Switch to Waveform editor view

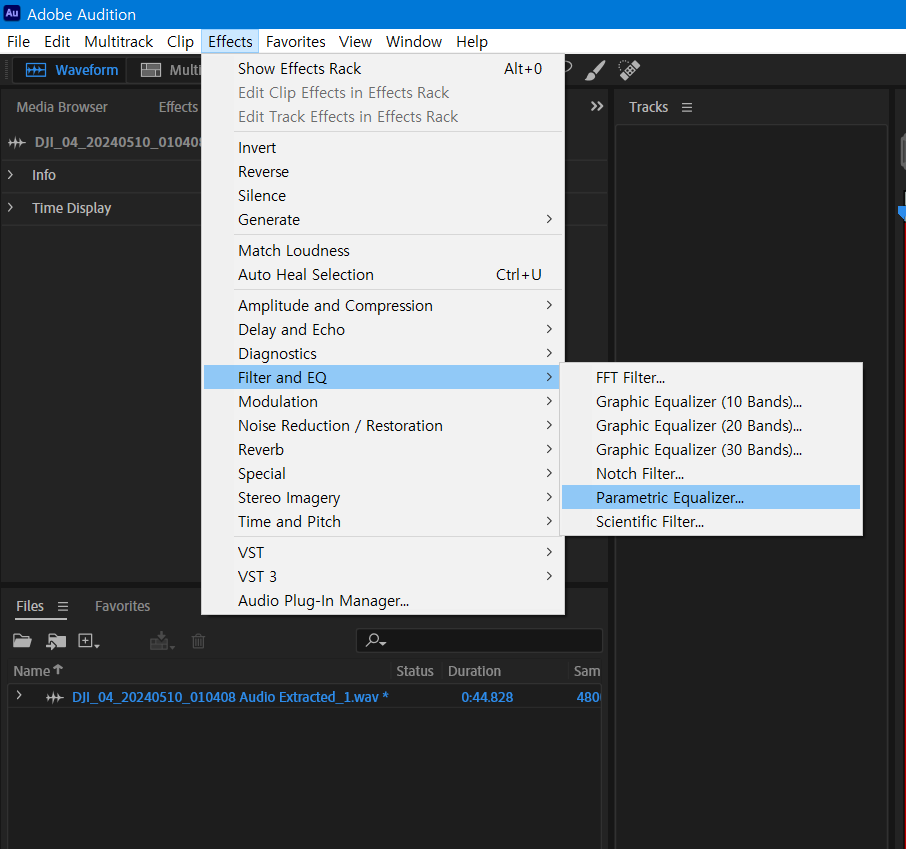pos(72,70)
